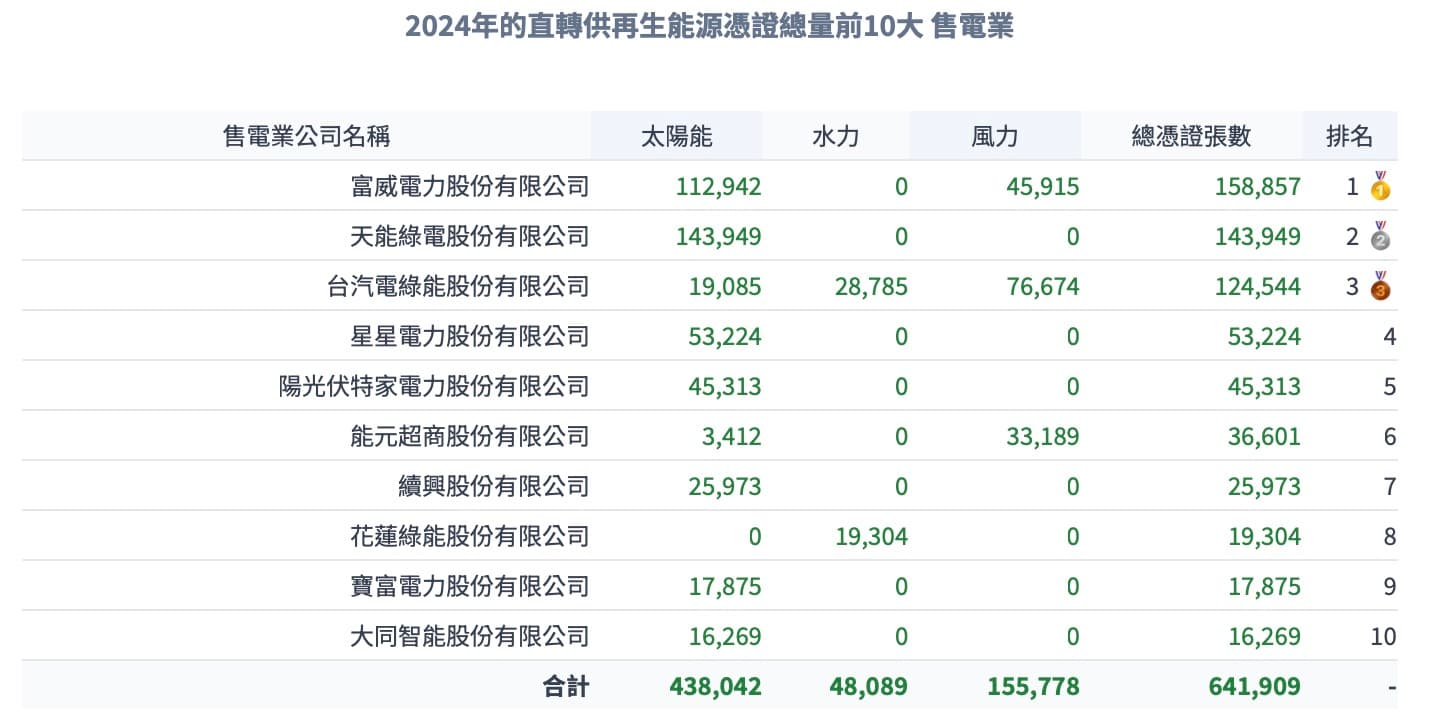Click 花蓮綠能股份有限公司 company name
The image size is (1438, 724).
click(470, 536)
